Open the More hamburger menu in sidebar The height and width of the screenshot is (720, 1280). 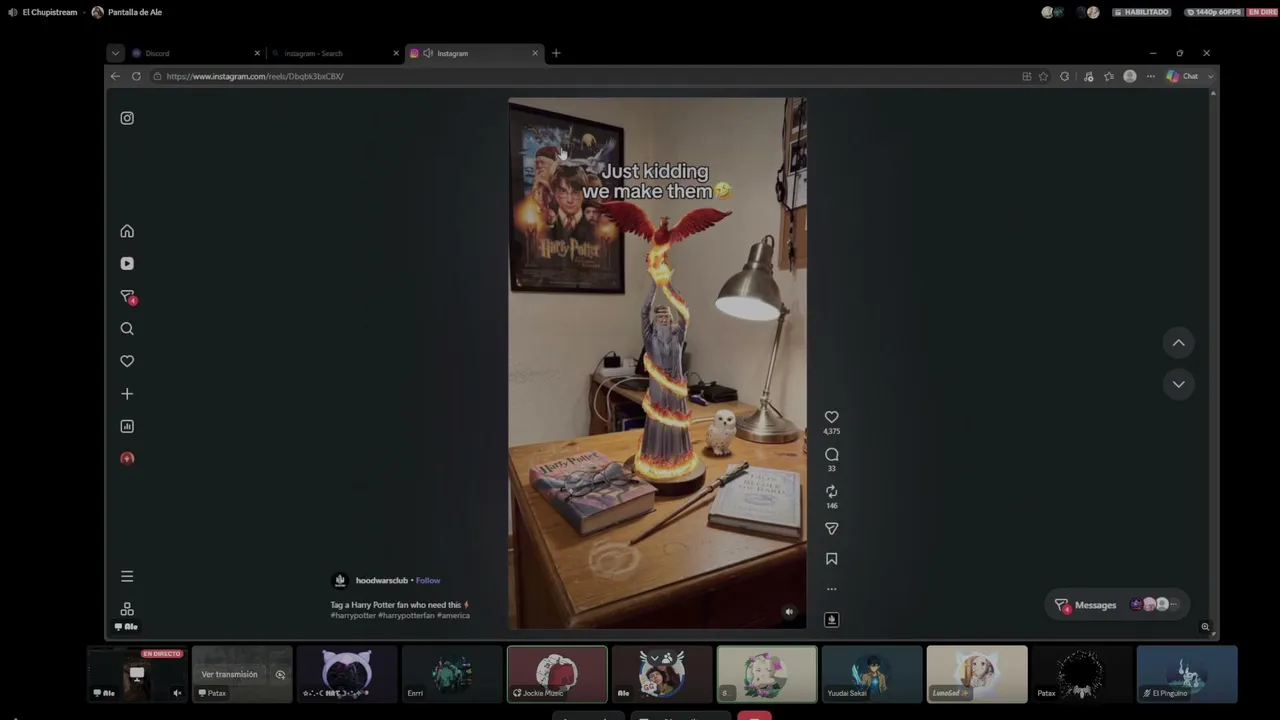point(127,576)
